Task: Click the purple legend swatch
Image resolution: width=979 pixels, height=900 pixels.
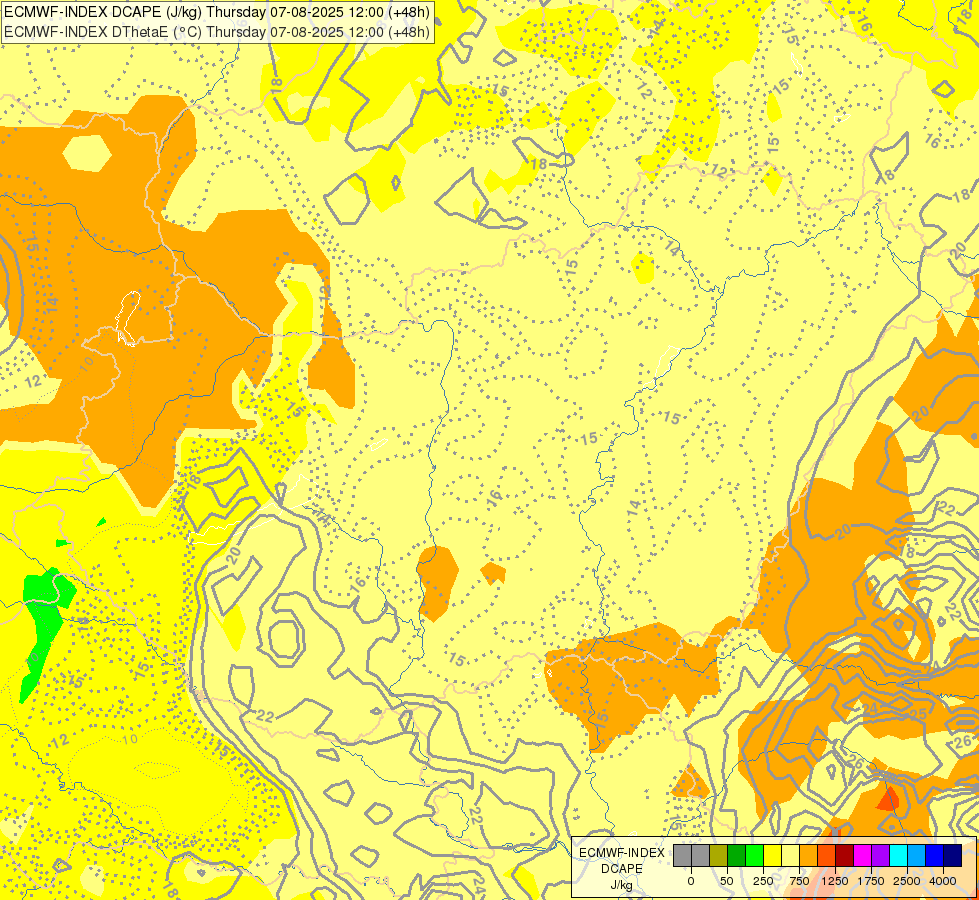Action: (880, 856)
